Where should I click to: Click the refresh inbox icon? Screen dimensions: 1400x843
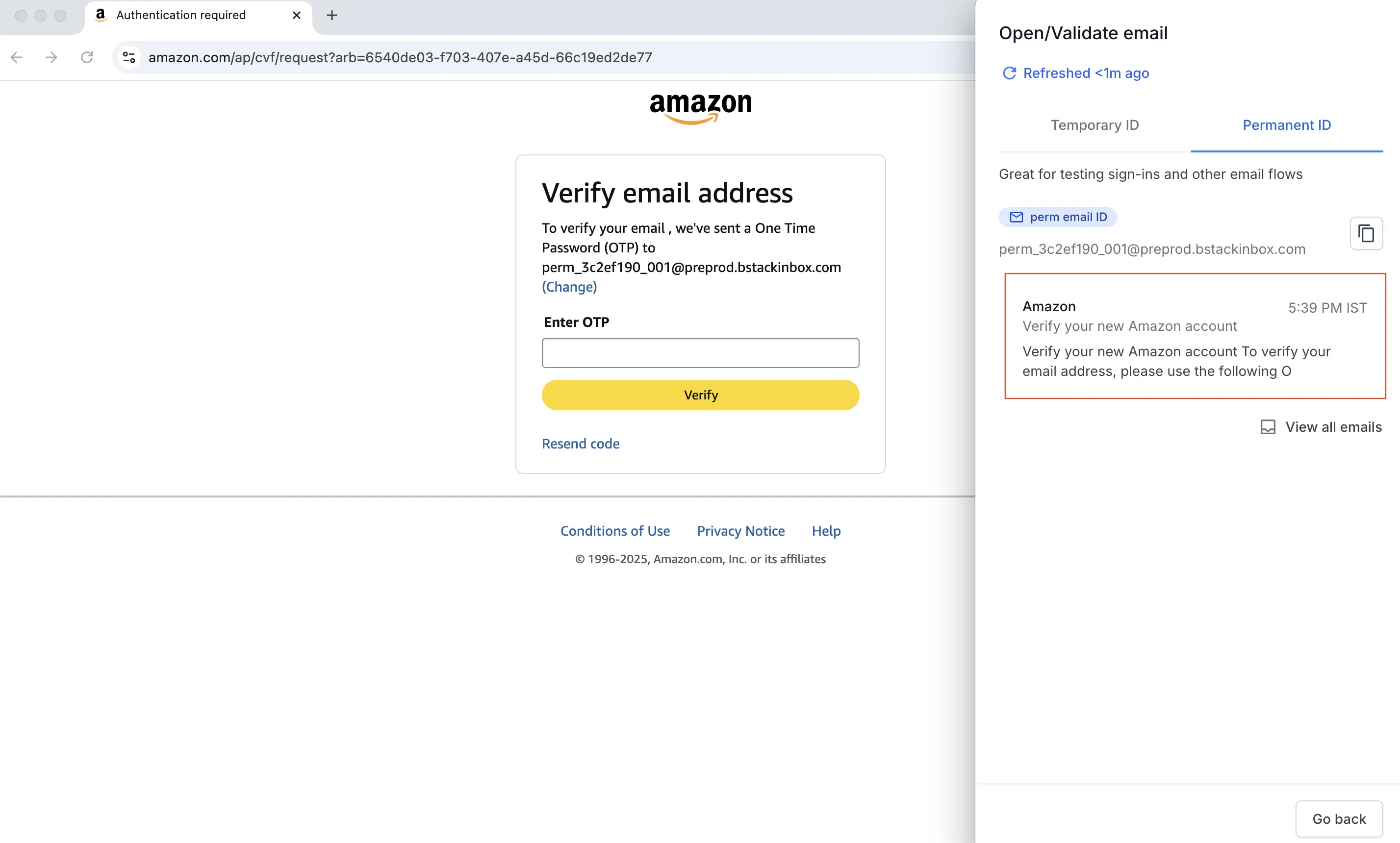tap(1009, 74)
